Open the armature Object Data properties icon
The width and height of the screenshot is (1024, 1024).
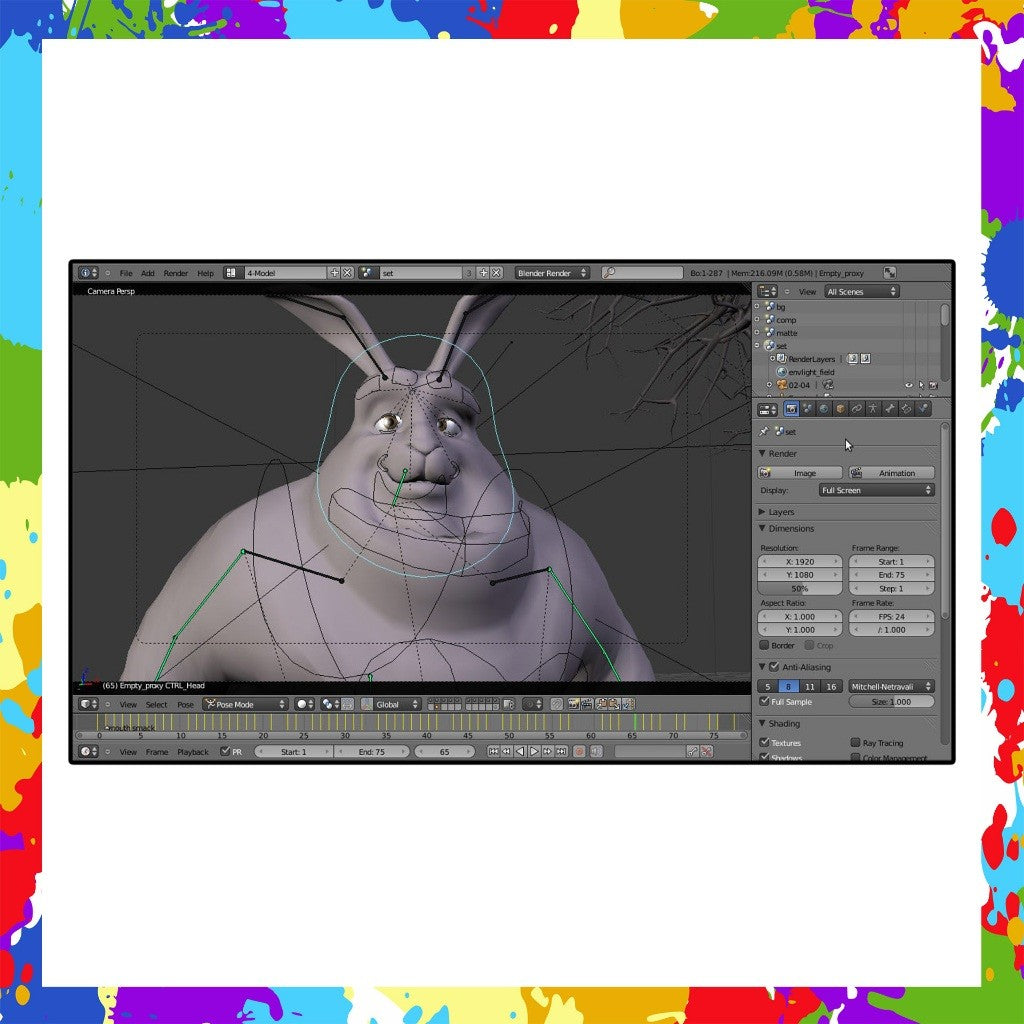tap(872, 408)
